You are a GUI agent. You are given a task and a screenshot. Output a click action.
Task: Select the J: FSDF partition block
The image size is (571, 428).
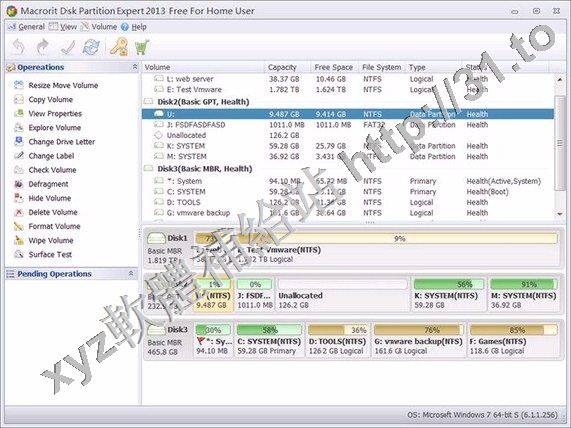(x=255, y=294)
